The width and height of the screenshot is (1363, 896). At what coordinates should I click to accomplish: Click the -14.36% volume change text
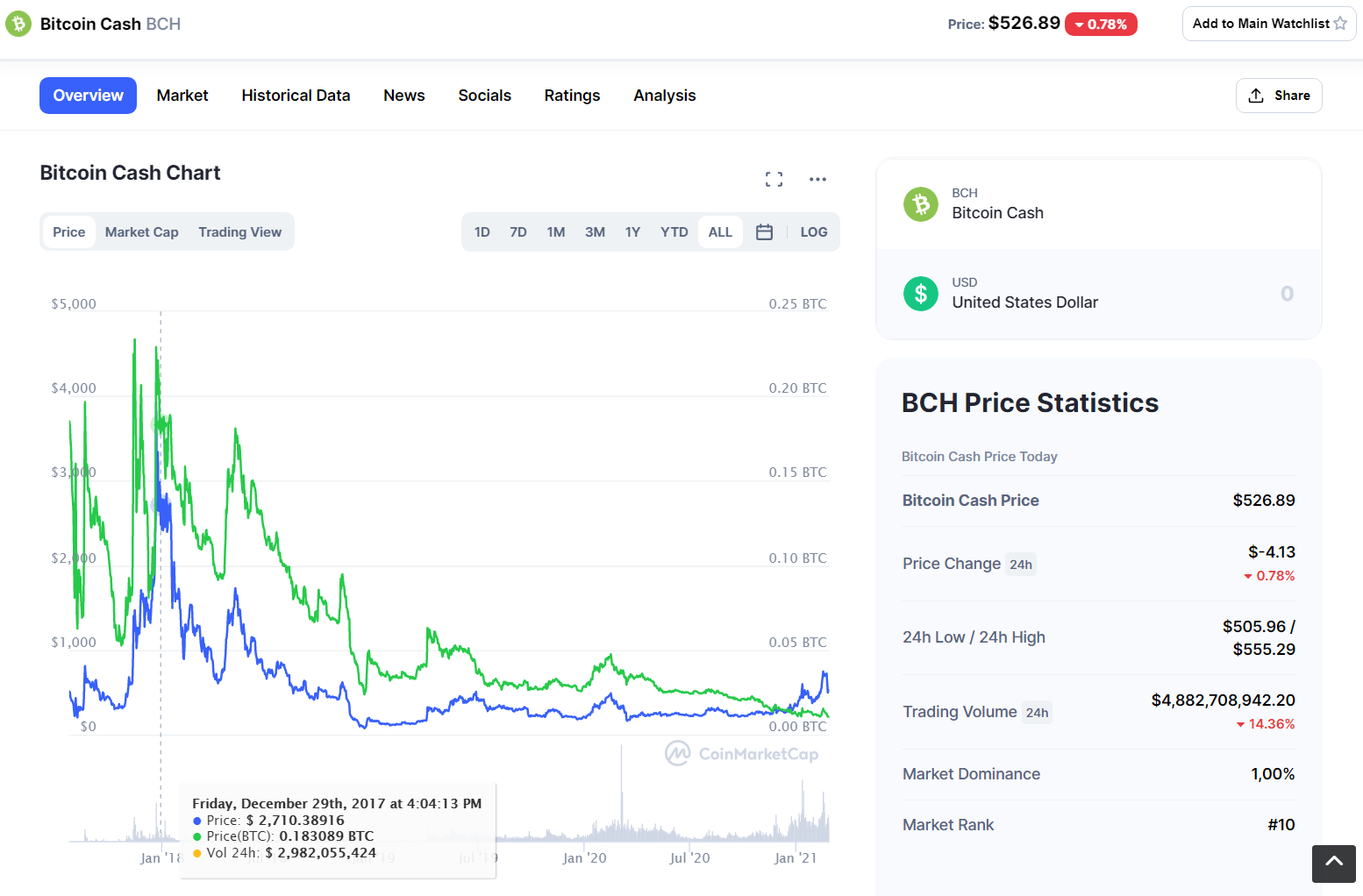click(1266, 724)
